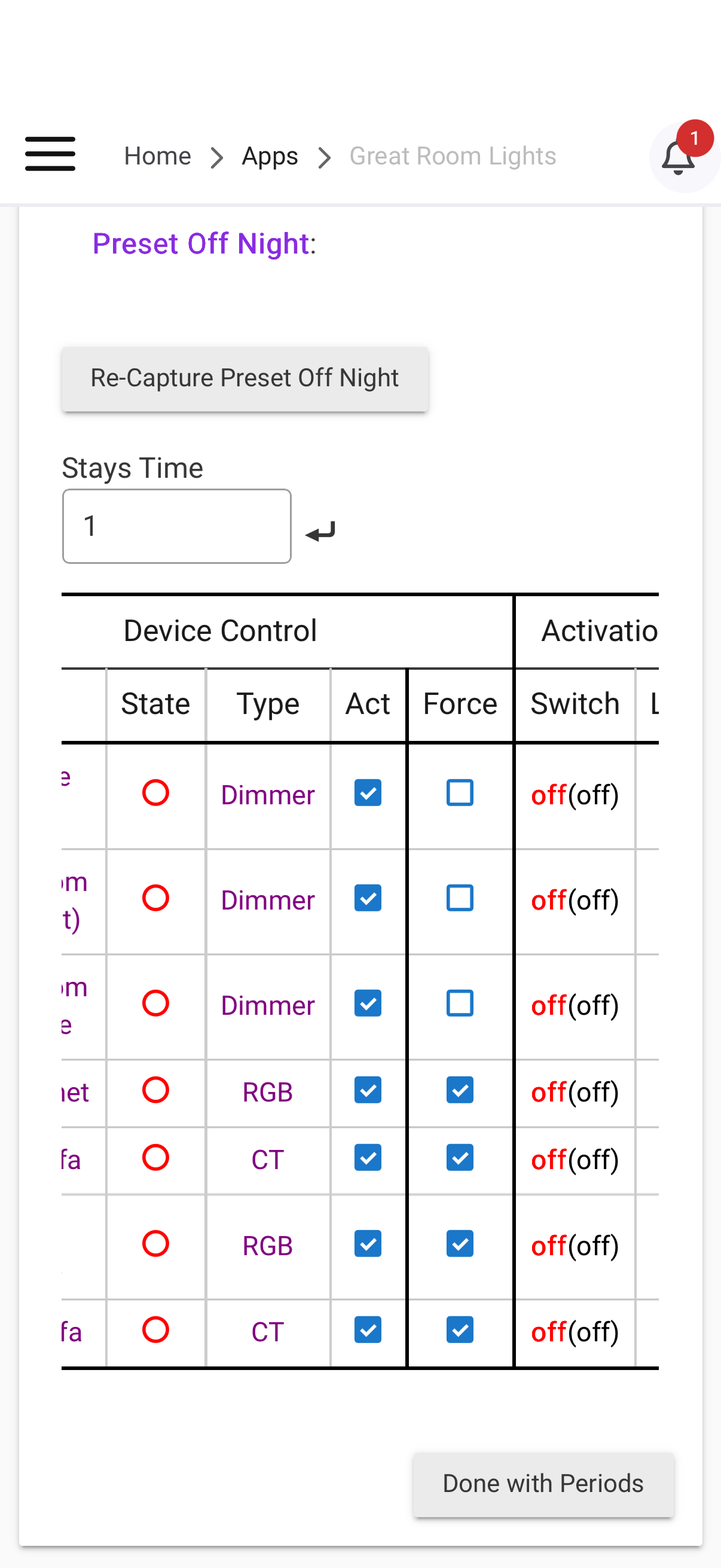Click the enter arrow beside Stays Time

click(320, 532)
